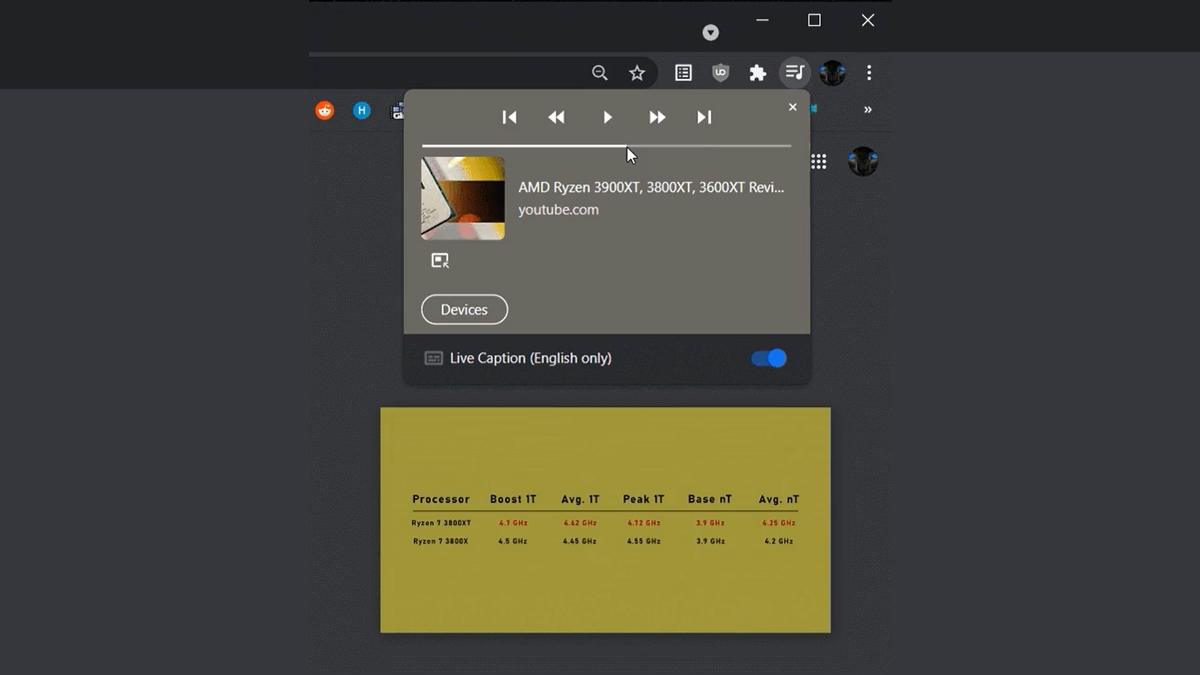Open the dropdown arrow at the window top
This screenshot has height=675, width=1200.
coord(710,31)
